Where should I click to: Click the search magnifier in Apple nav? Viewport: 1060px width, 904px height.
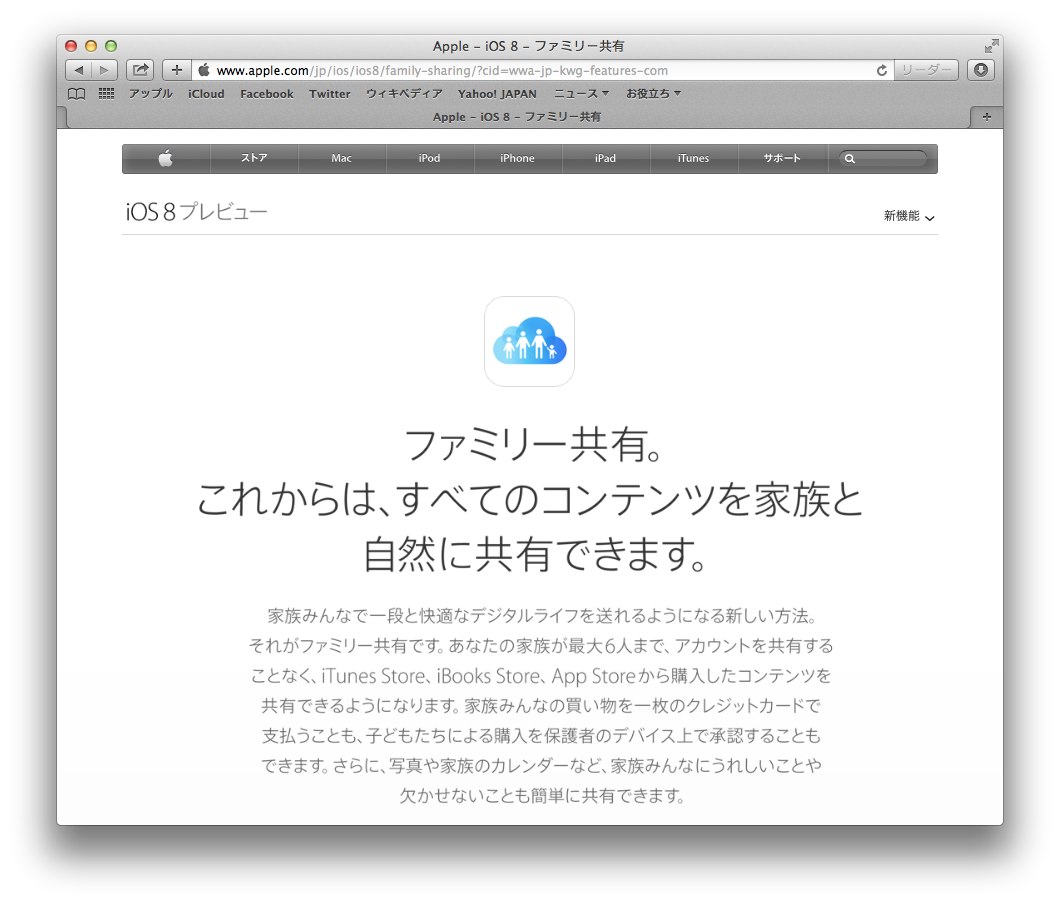point(850,159)
